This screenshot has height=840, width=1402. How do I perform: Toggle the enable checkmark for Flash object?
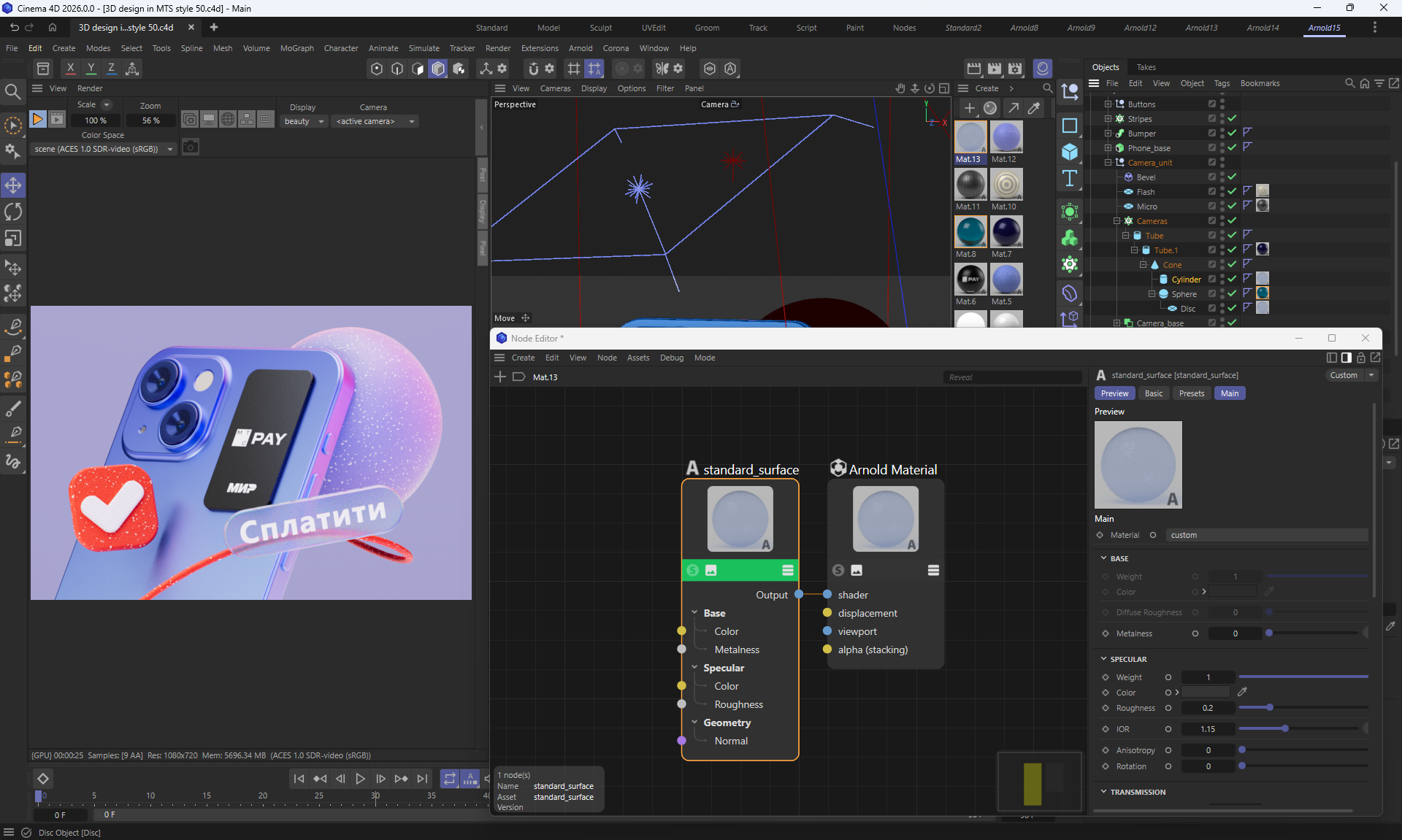(x=1232, y=191)
